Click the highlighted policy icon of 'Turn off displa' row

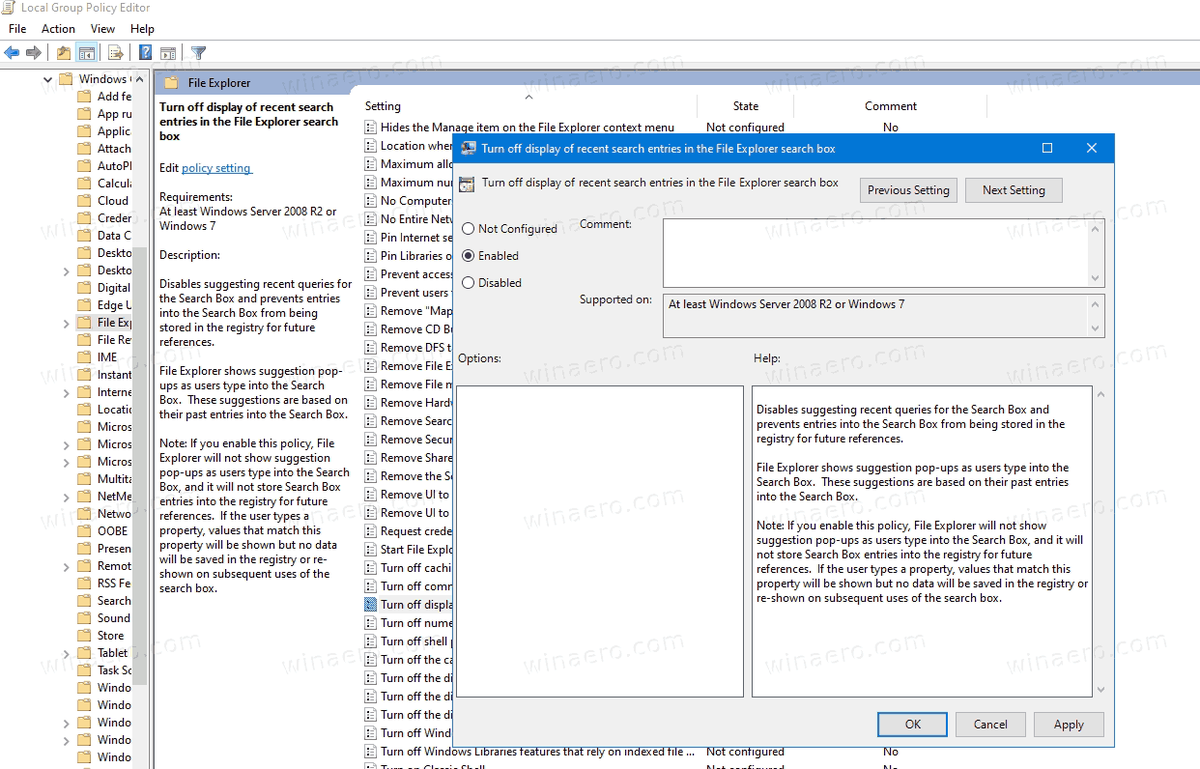tap(371, 605)
